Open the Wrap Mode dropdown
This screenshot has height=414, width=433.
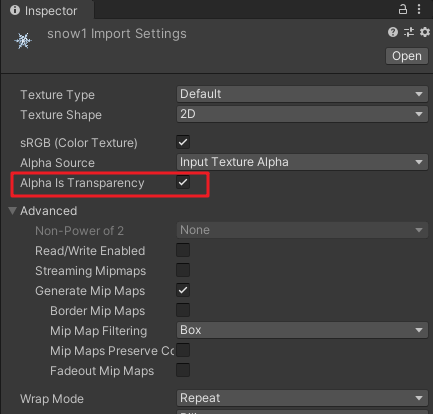[302, 398]
